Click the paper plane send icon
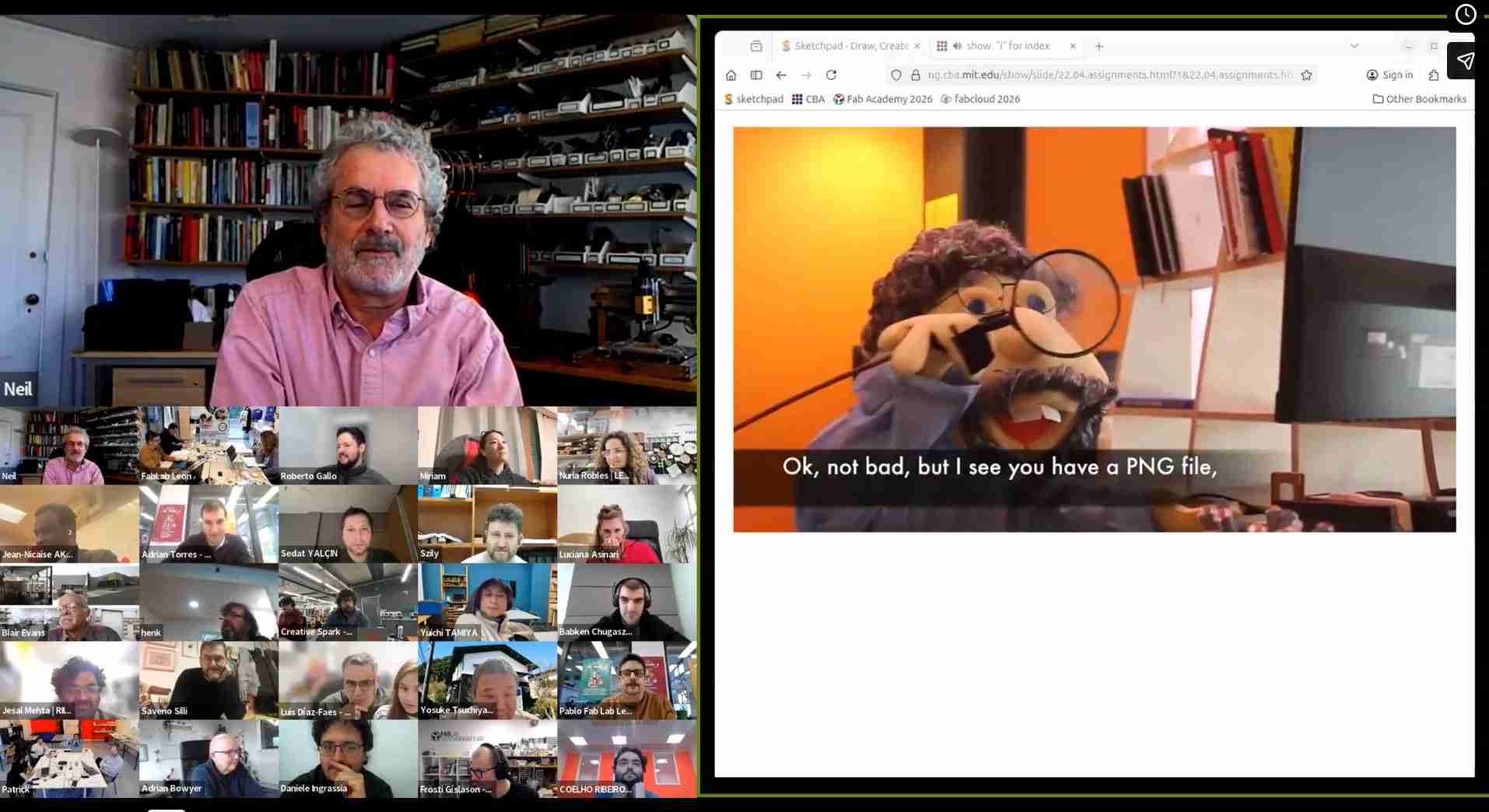 (1466, 61)
